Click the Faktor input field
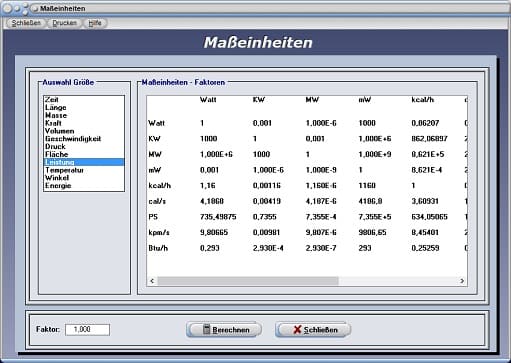The width and height of the screenshot is (511, 363). (x=87, y=329)
